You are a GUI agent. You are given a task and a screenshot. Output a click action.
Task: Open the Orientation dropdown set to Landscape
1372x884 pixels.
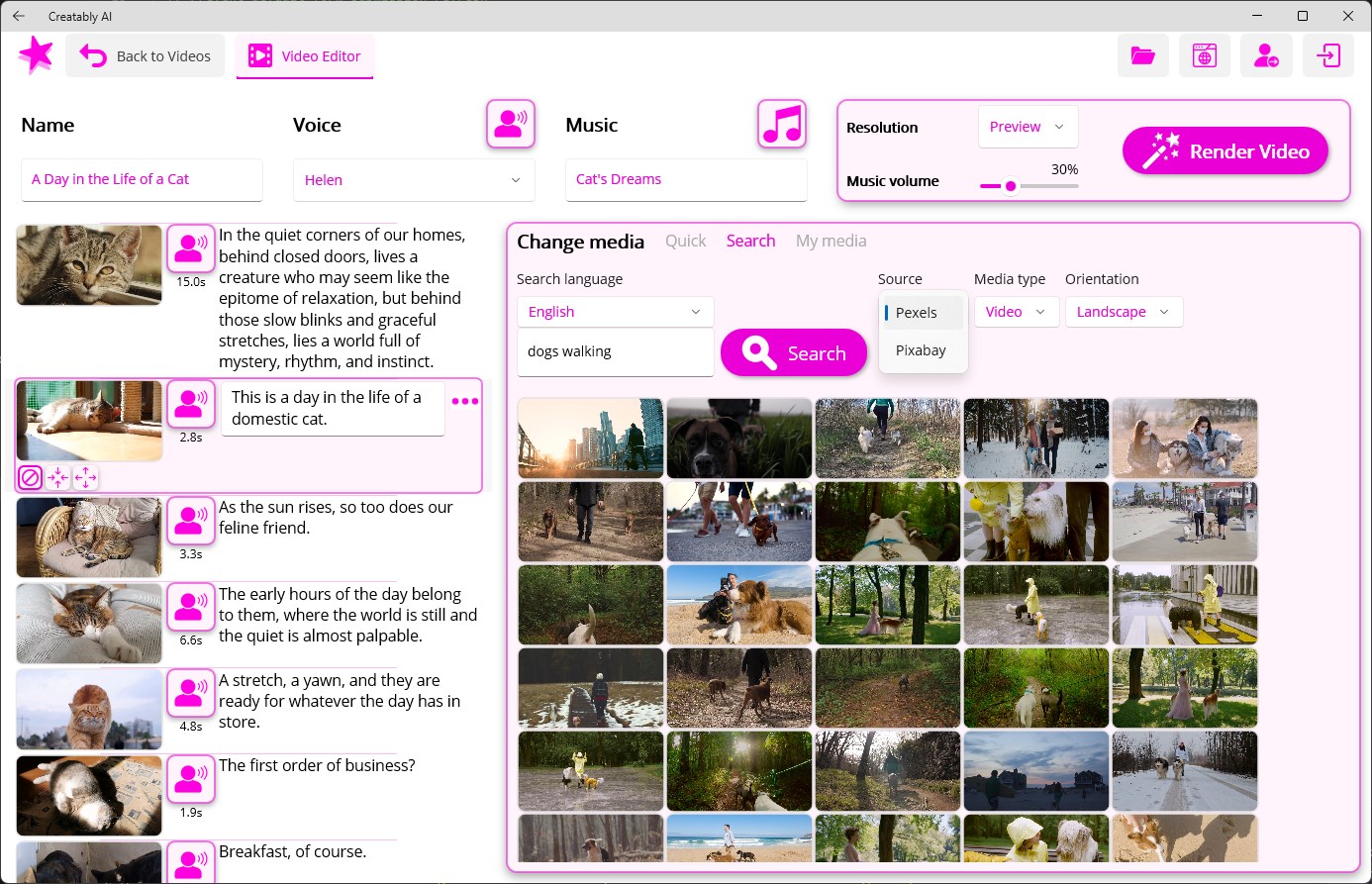[1124, 311]
